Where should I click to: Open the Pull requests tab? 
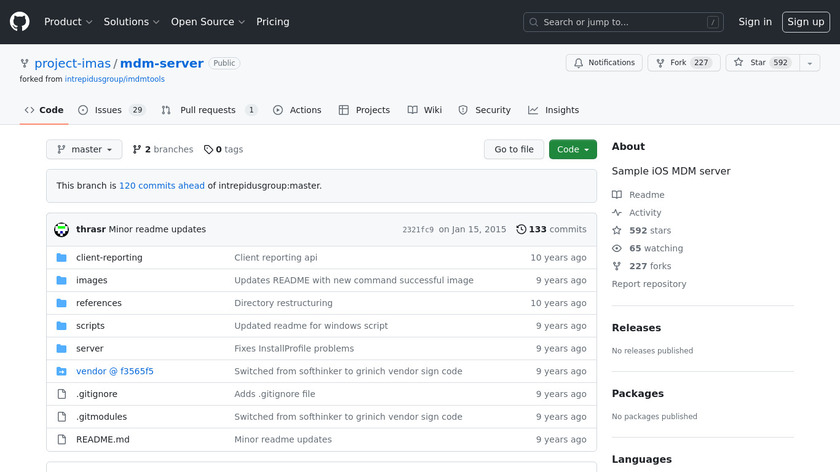[x=209, y=110]
